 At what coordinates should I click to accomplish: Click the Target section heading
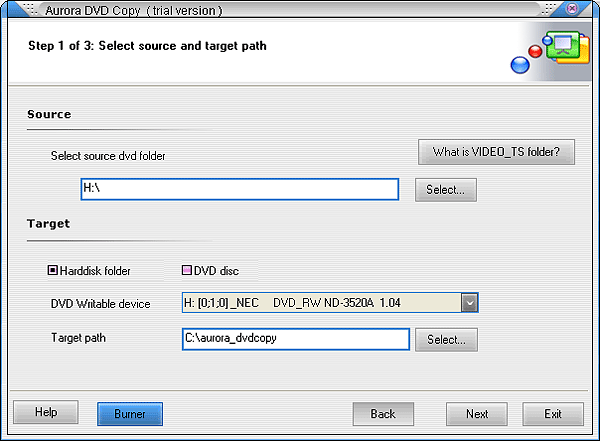(48, 223)
